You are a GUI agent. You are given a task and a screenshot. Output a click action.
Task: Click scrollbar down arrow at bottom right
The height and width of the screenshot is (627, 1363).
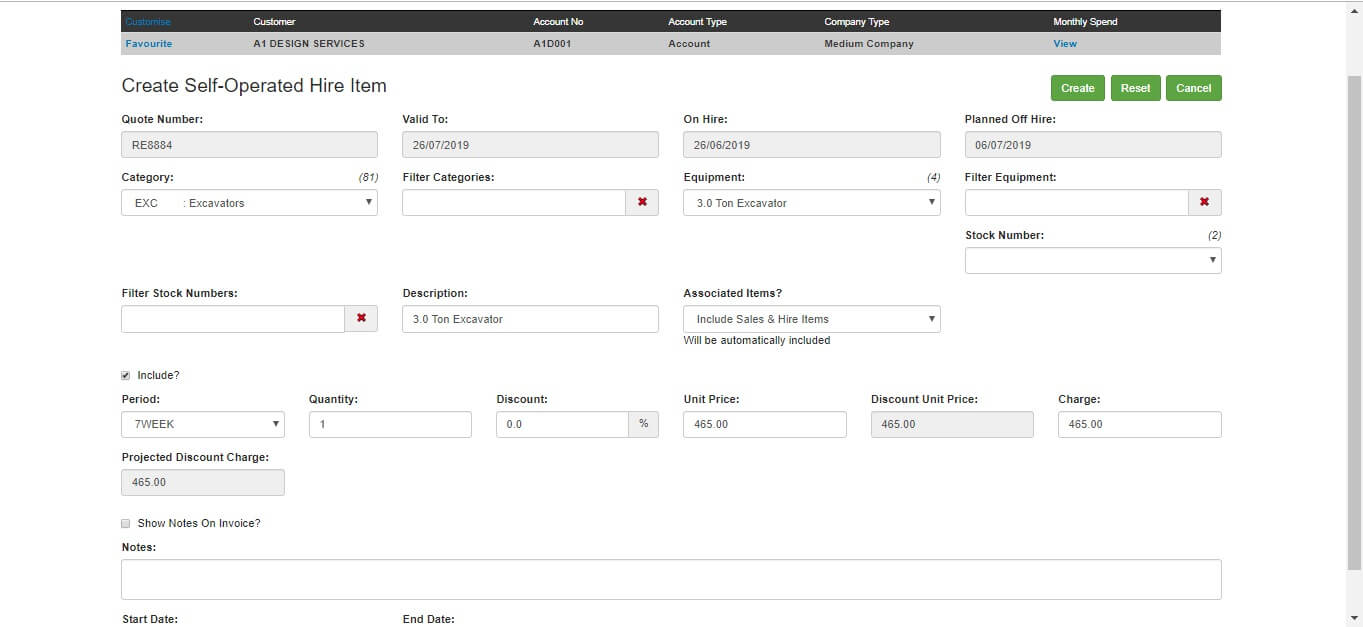(x=1354, y=618)
